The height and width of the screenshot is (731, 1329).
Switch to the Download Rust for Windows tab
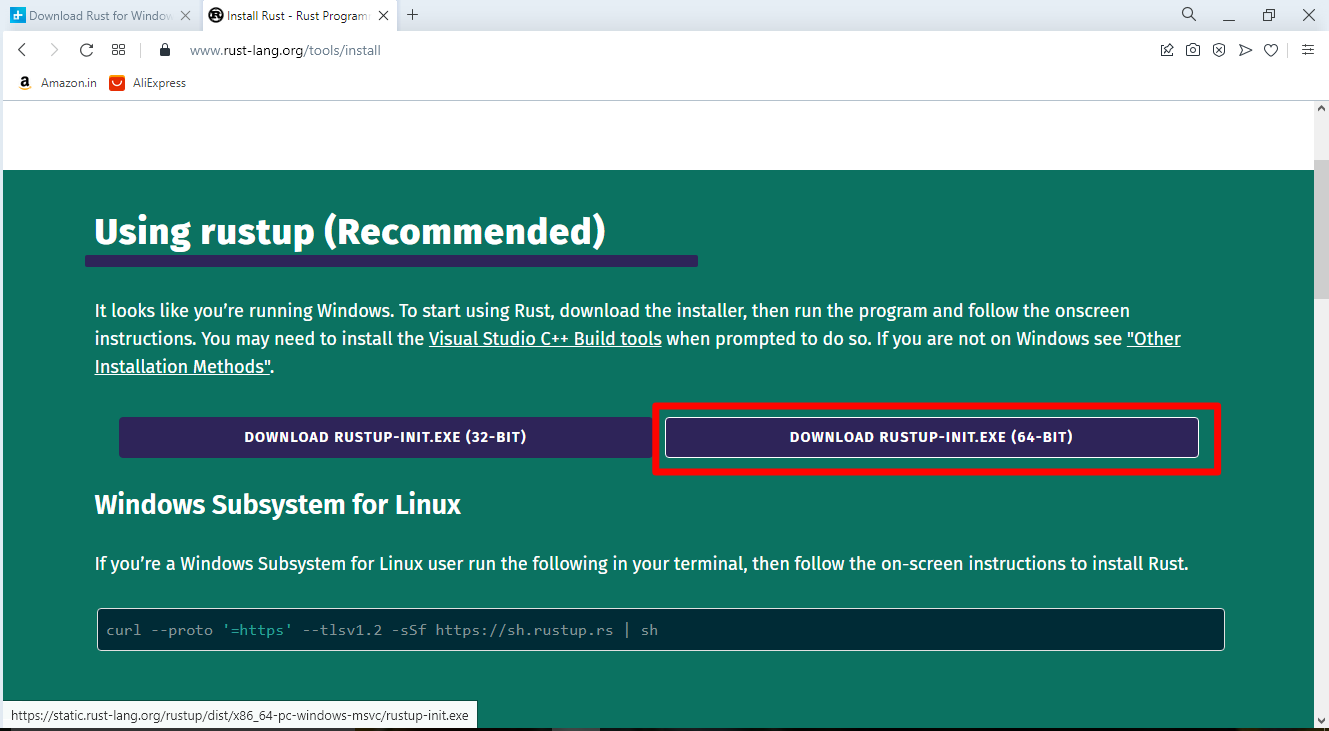97,15
